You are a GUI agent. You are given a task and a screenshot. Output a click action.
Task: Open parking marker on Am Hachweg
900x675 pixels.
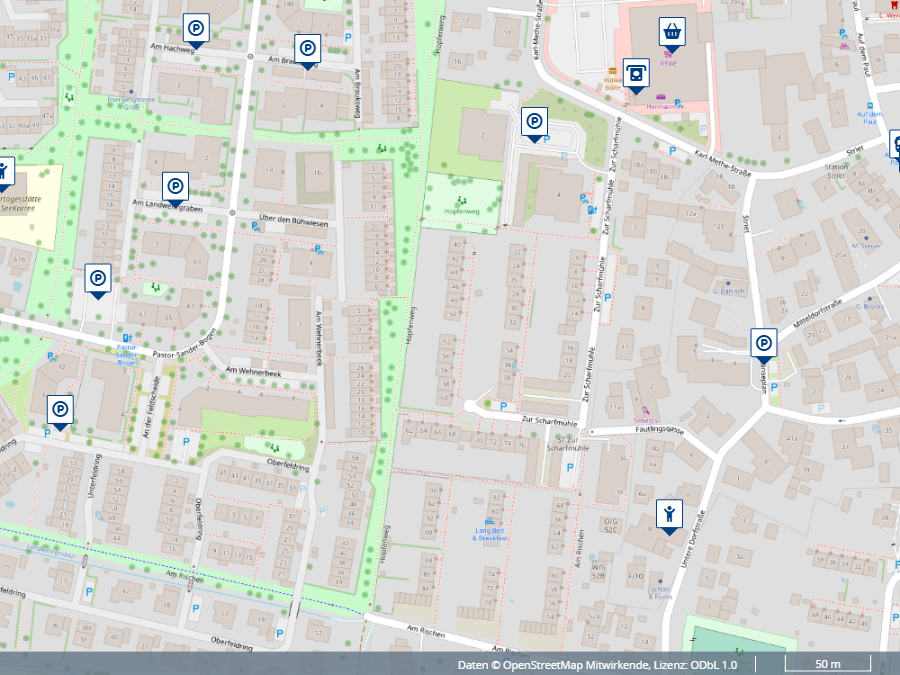point(197,29)
